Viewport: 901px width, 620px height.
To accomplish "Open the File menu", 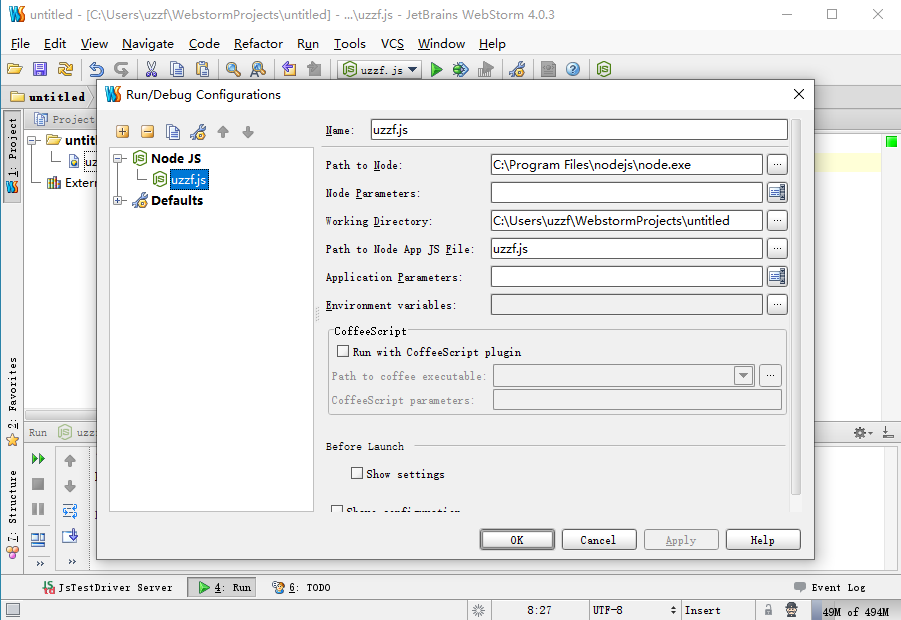I will (20, 44).
